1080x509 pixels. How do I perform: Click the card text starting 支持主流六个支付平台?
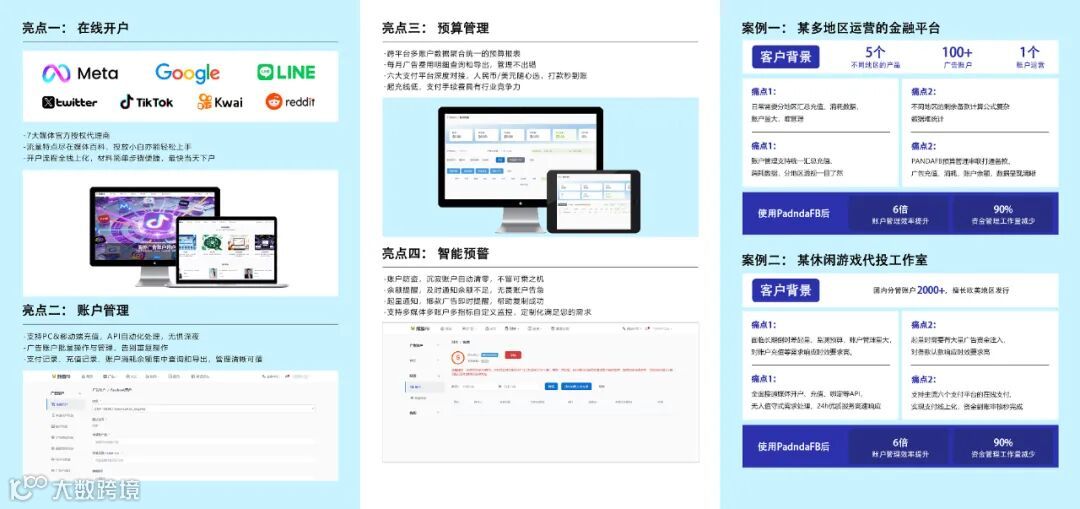(967, 400)
